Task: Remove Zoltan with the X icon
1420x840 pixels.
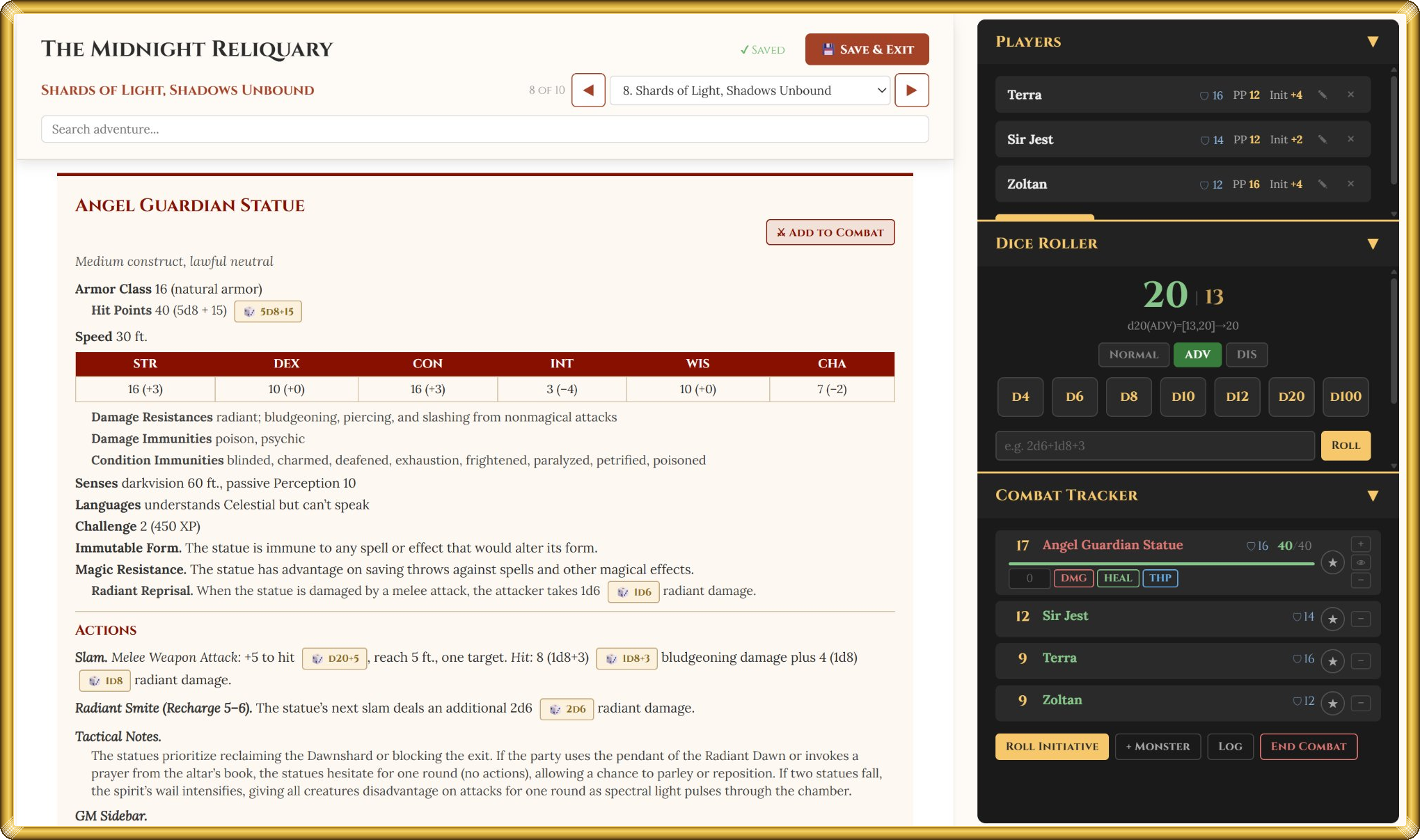Action: 1350,184
